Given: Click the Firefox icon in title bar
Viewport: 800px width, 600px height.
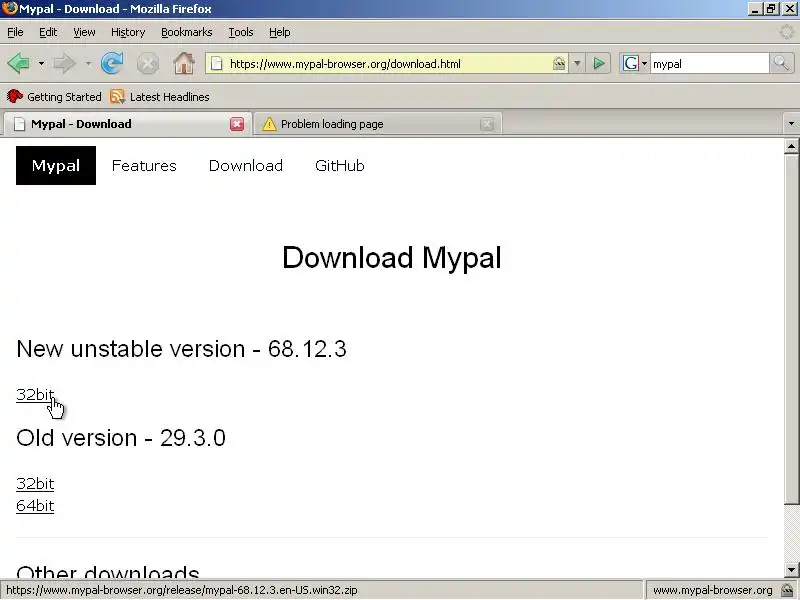Looking at the screenshot, I should 9,9.
